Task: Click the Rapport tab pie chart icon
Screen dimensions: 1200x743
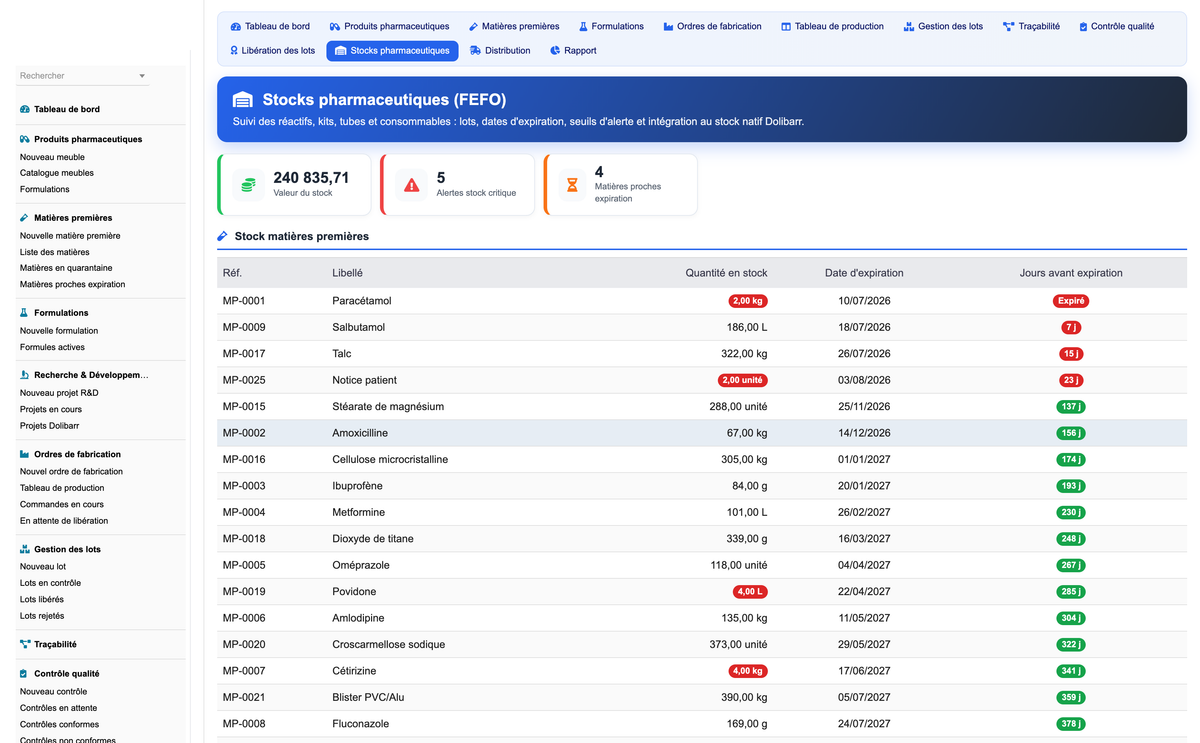Action: (555, 50)
